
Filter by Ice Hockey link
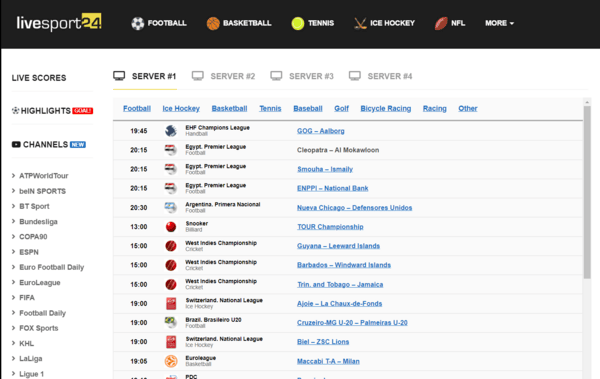point(181,108)
